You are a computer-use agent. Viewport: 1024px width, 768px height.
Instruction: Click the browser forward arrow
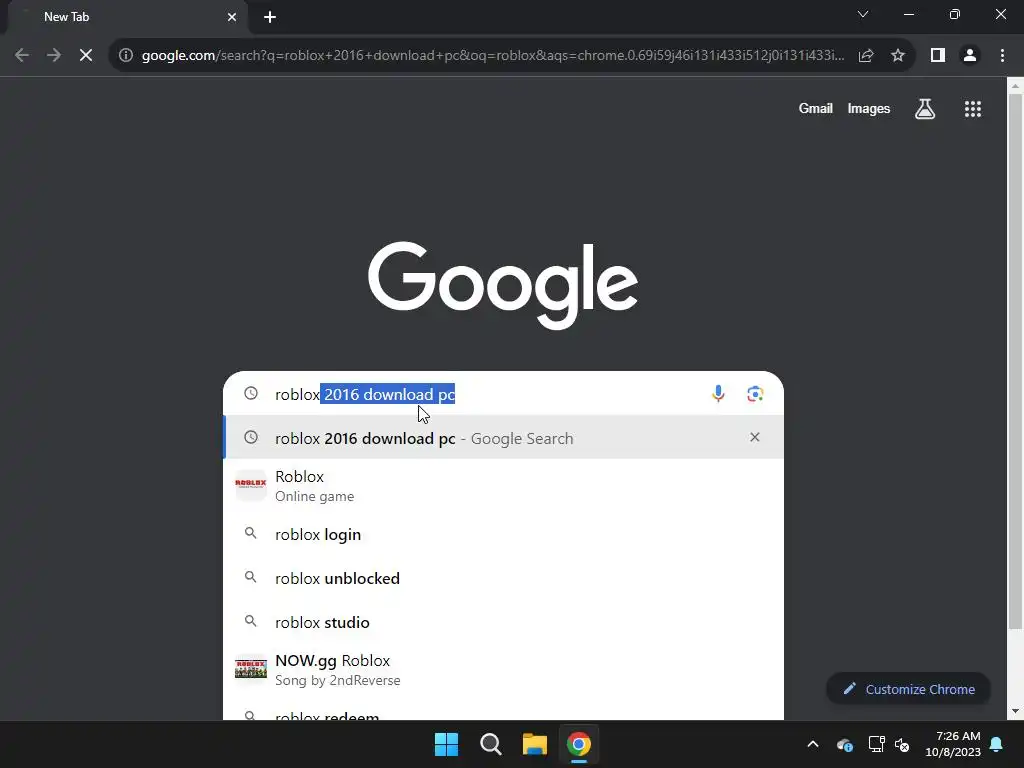click(54, 56)
